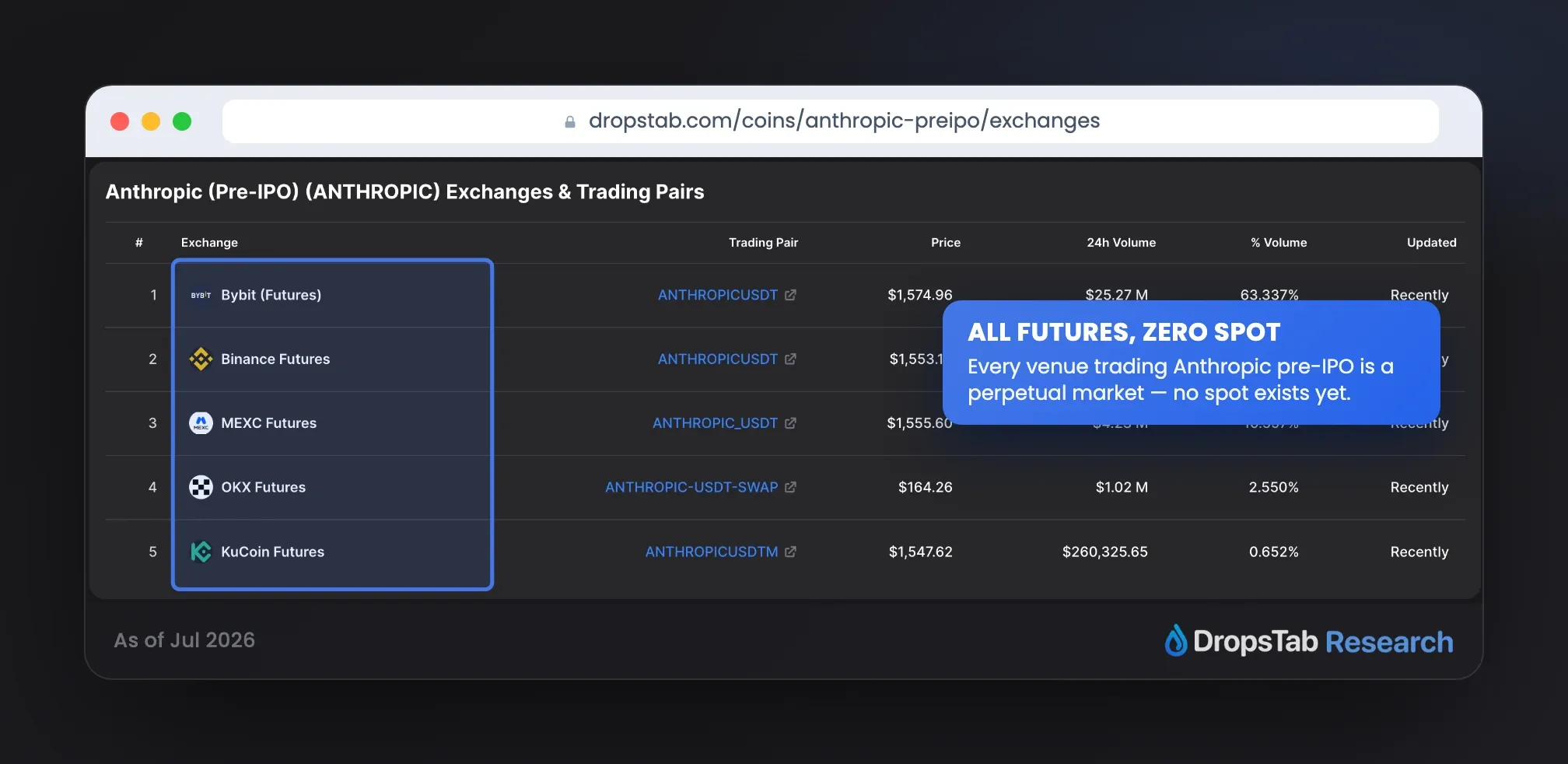Sort by the Updated column header
The width and height of the screenshot is (1568, 764).
[x=1431, y=243]
